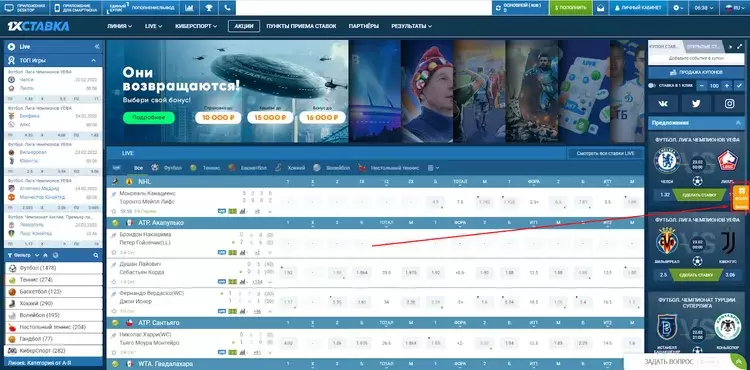Toggle Ставка в 1 клик switch
The image size is (750, 370).
pos(651,86)
